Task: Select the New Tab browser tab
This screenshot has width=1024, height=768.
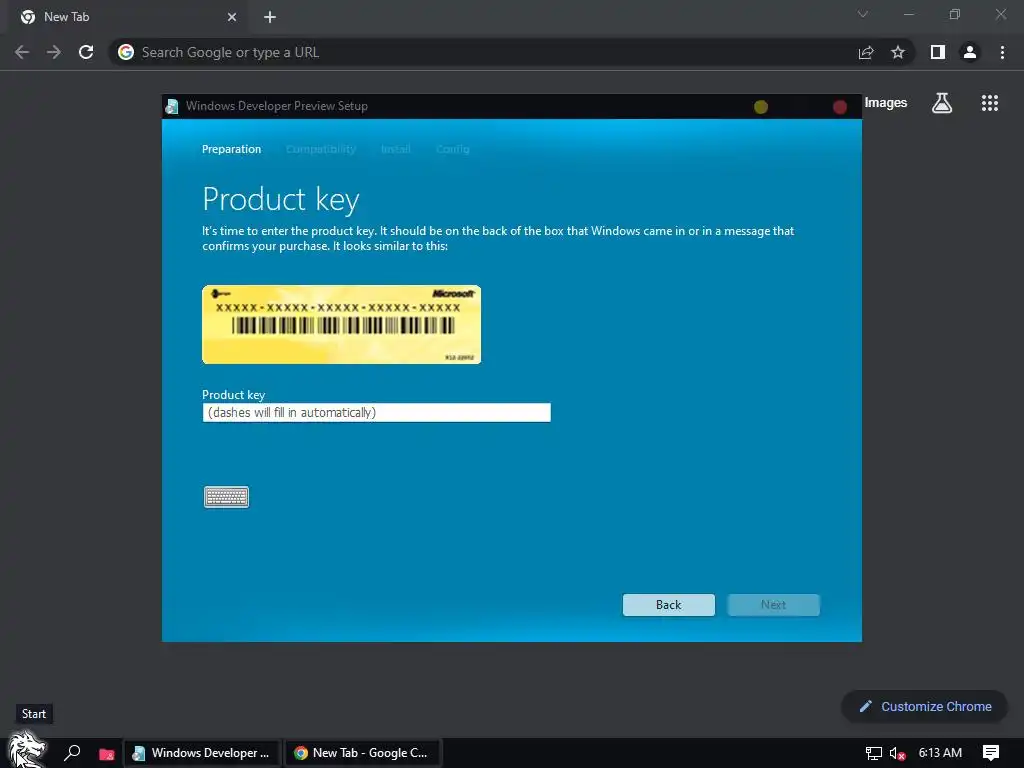Action: coord(127,17)
